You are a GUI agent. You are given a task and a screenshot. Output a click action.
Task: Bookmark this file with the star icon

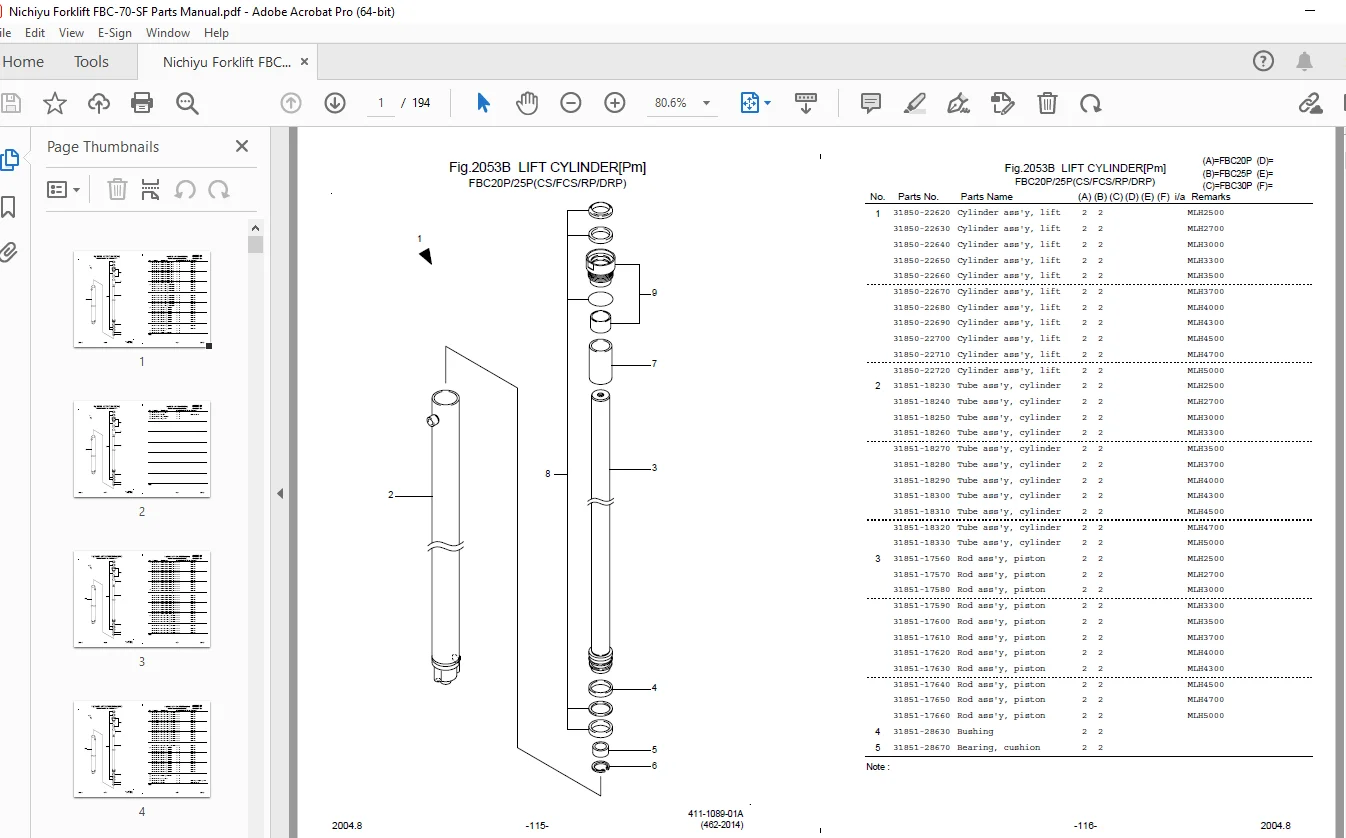pos(55,103)
